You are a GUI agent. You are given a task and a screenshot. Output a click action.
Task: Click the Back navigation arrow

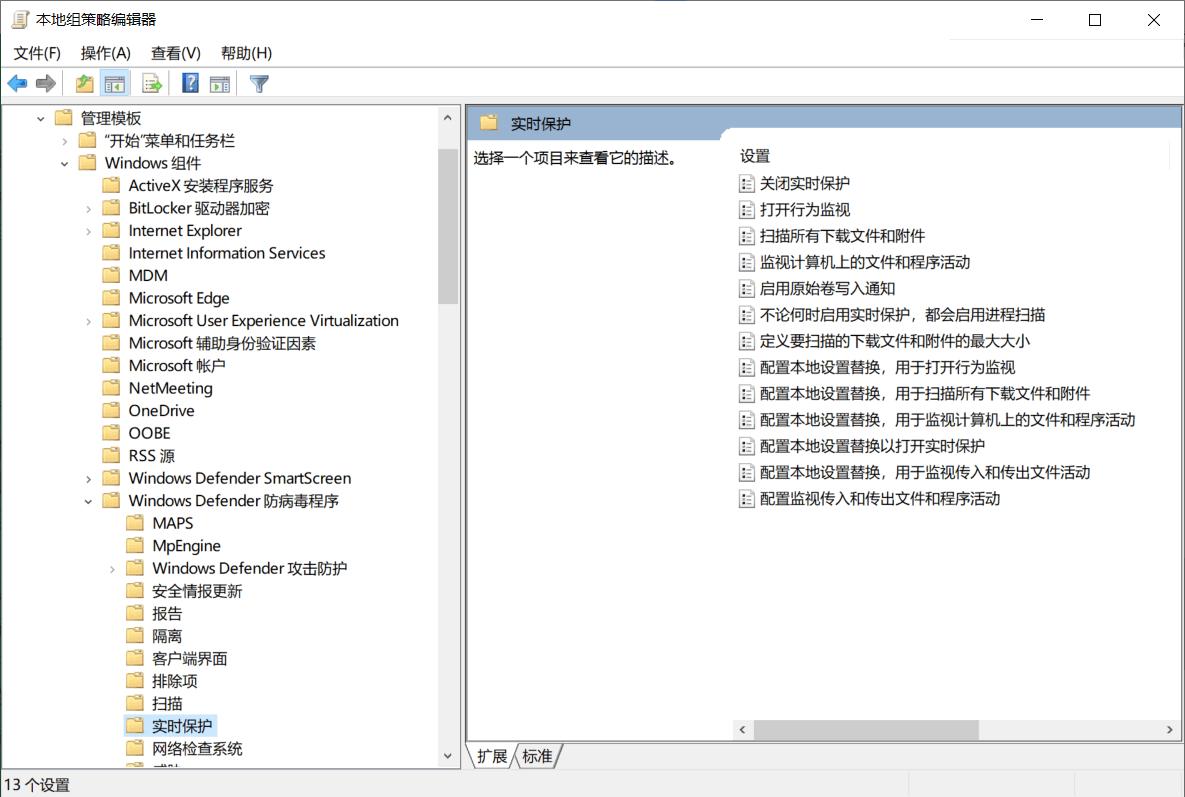click(17, 83)
